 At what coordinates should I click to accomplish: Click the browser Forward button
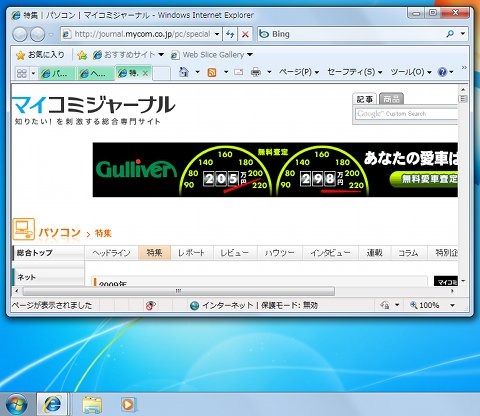coord(37,34)
